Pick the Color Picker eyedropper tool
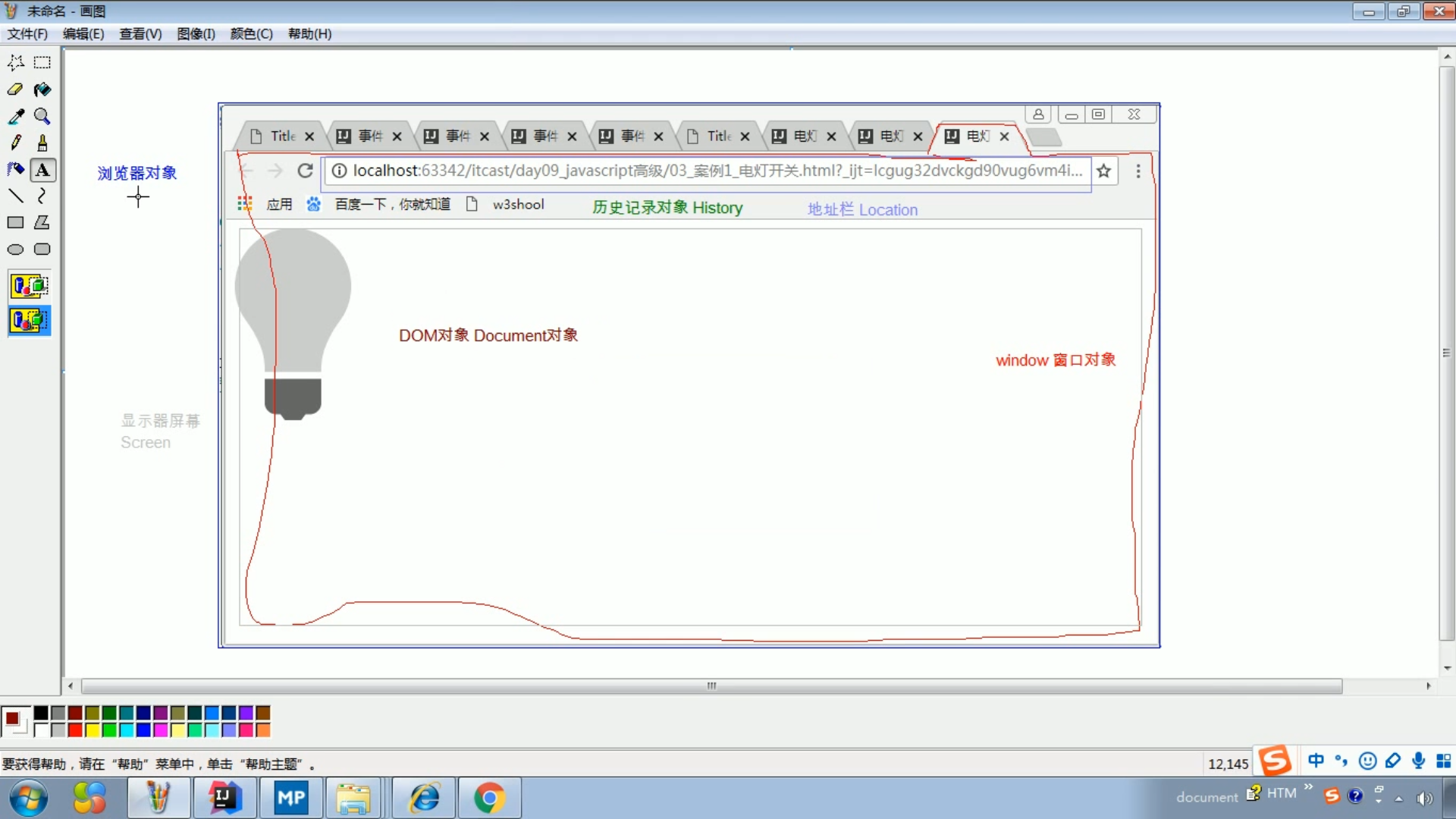1456x819 pixels. pos(15,116)
